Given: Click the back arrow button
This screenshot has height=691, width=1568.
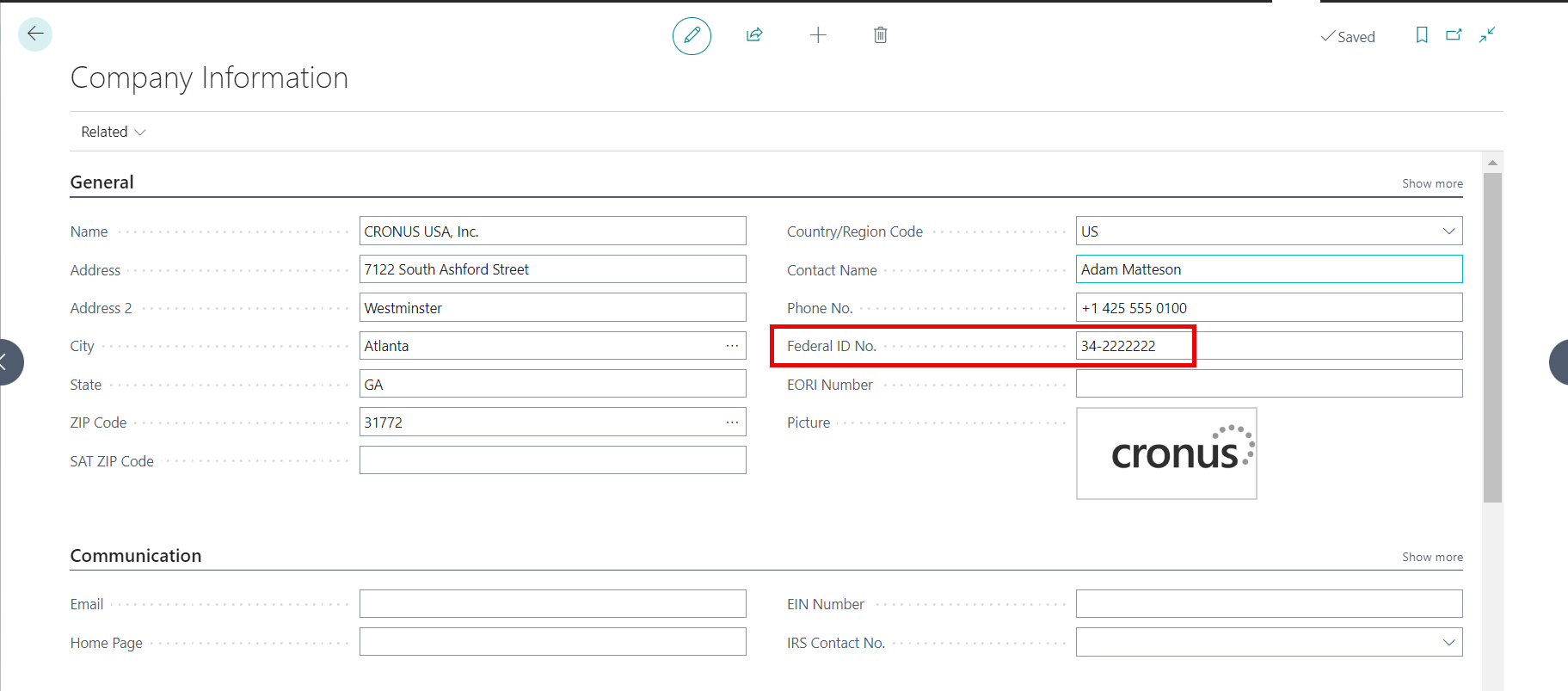Looking at the screenshot, I should (35, 34).
